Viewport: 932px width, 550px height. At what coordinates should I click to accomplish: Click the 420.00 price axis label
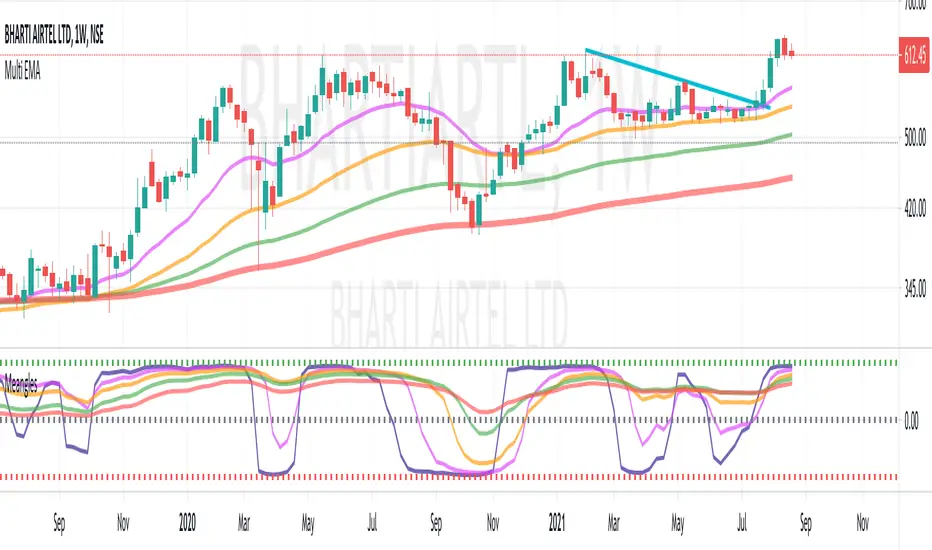[x=915, y=209]
